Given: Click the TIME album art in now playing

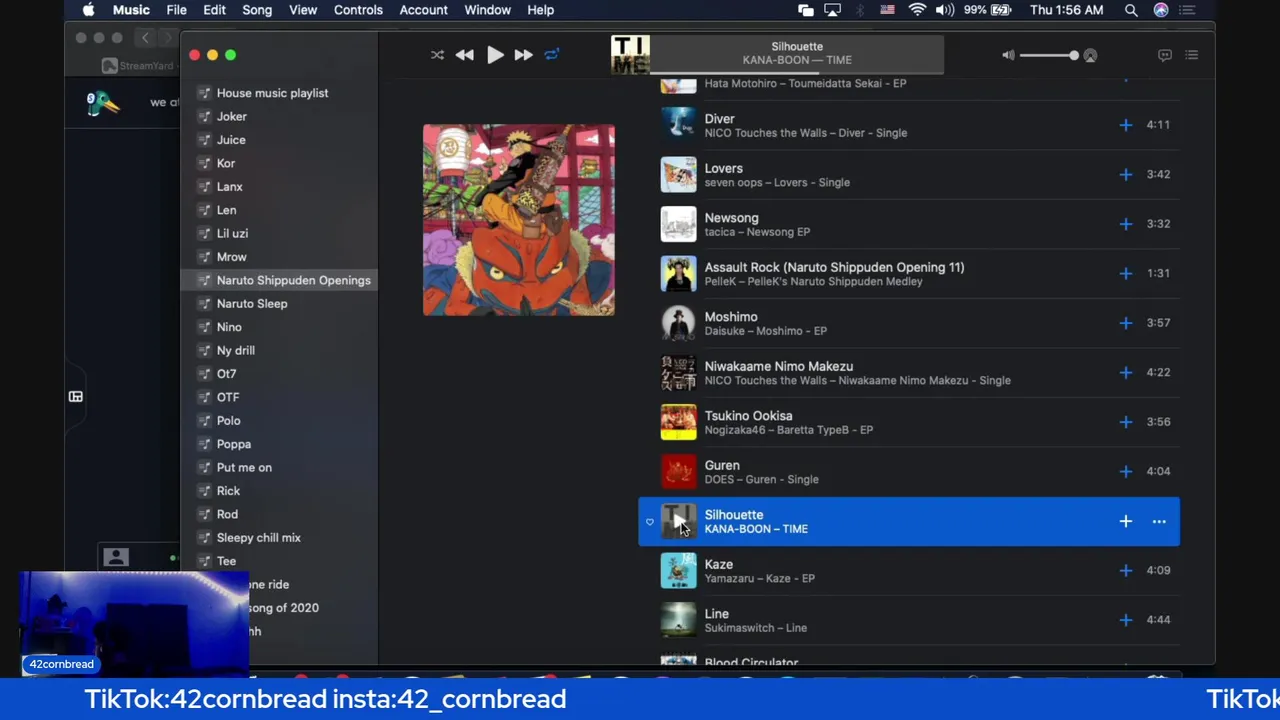Looking at the screenshot, I should tap(630, 55).
